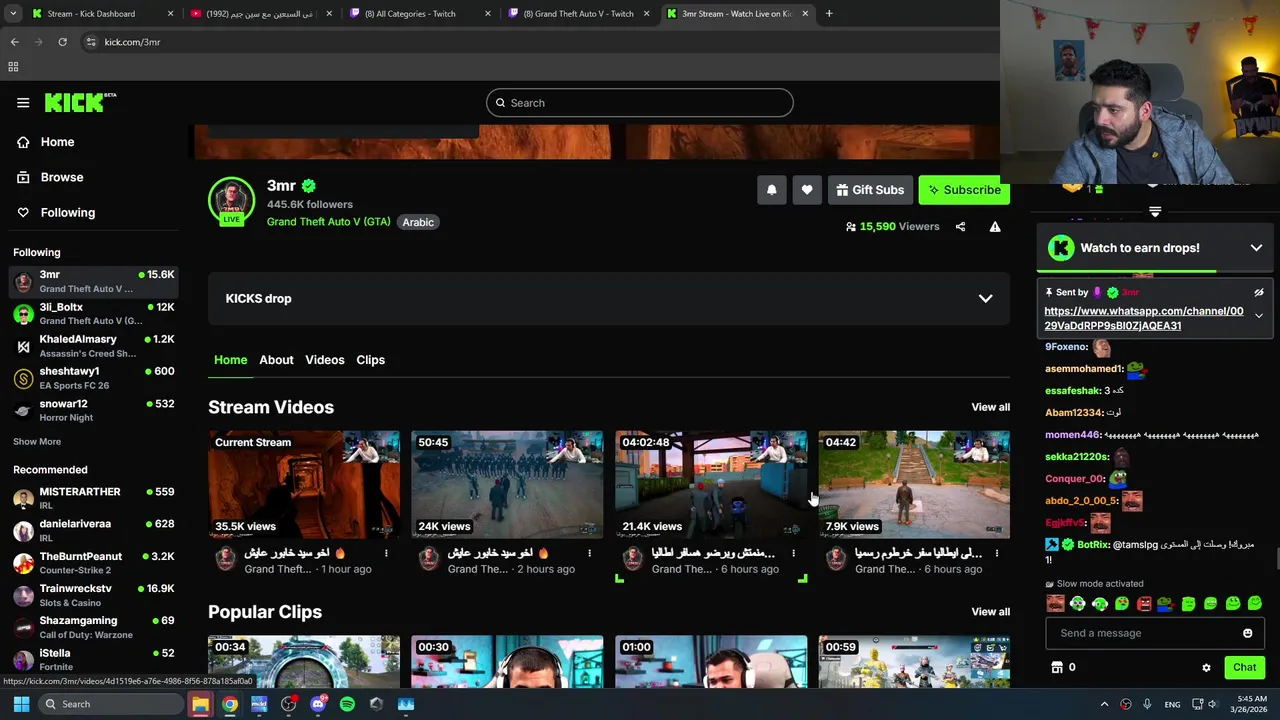Collapse the Watch to earn drops panel
The height and width of the screenshot is (720, 1280).
(x=1256, y=248)
